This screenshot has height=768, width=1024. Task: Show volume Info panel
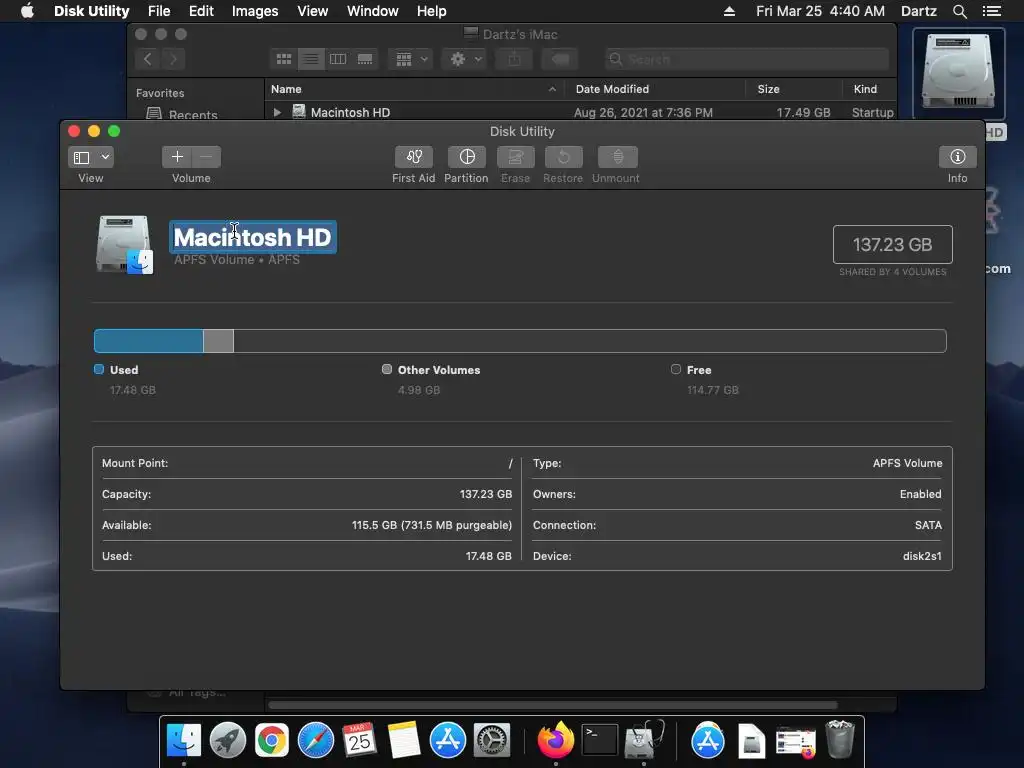(x=957, y=157)
